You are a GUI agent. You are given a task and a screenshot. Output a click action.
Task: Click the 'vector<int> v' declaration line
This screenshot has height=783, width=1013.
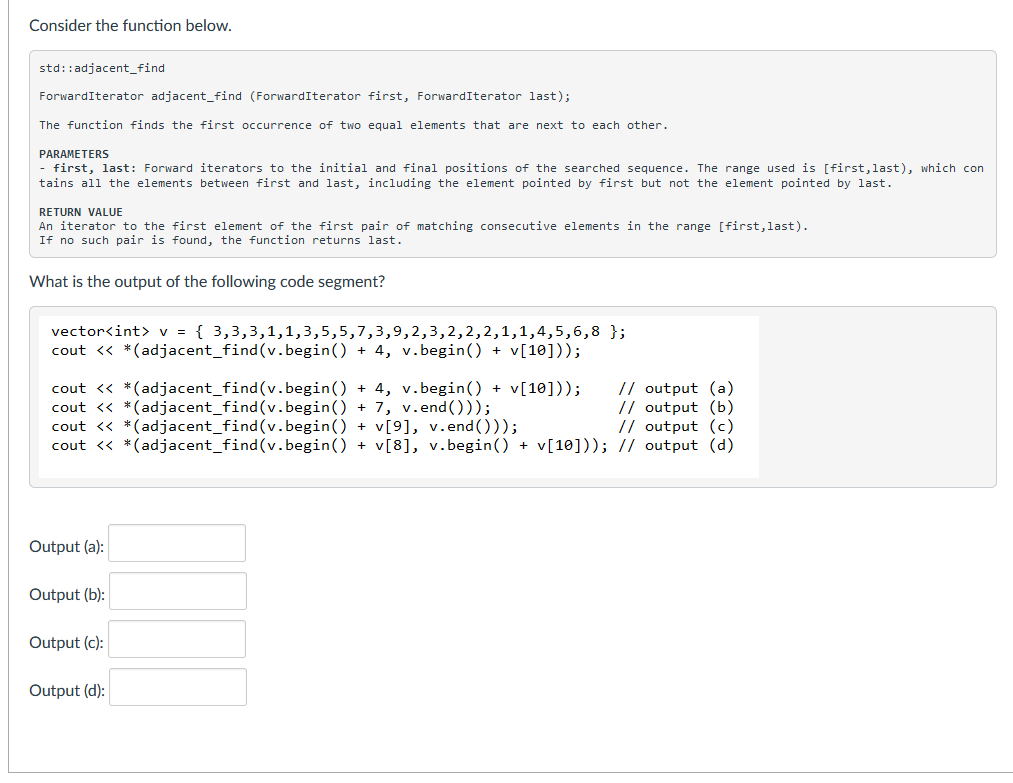(x=339, y=331)
